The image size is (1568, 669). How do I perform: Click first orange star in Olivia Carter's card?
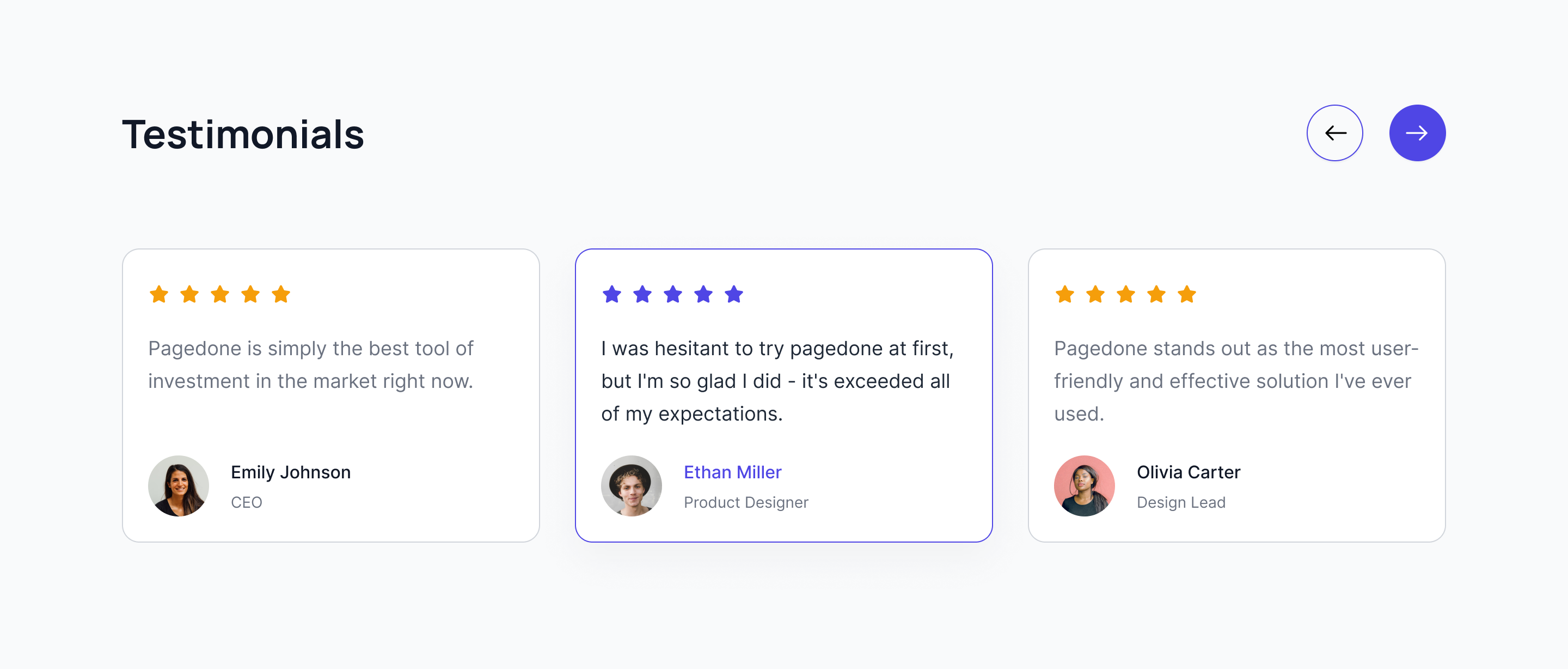coord(1064,294)
